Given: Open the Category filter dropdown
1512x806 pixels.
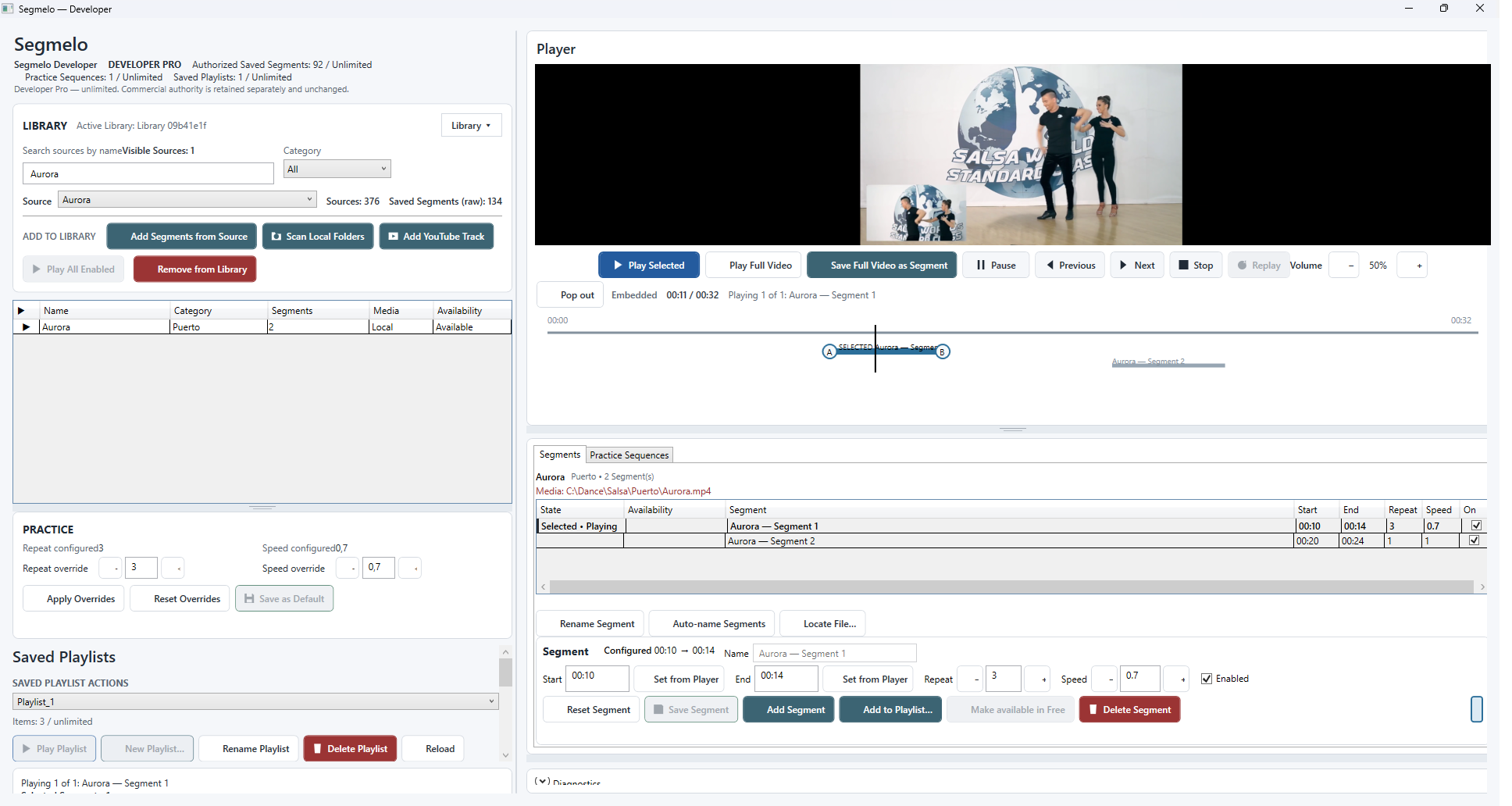Looking at the screenshot, I should [x=337, y=169].
